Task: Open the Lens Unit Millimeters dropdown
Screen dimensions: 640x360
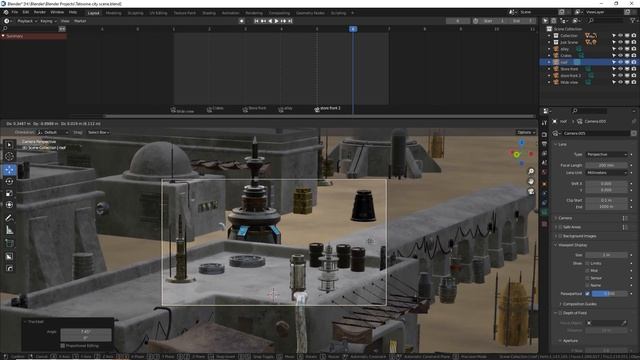Action: pos(606,173)
